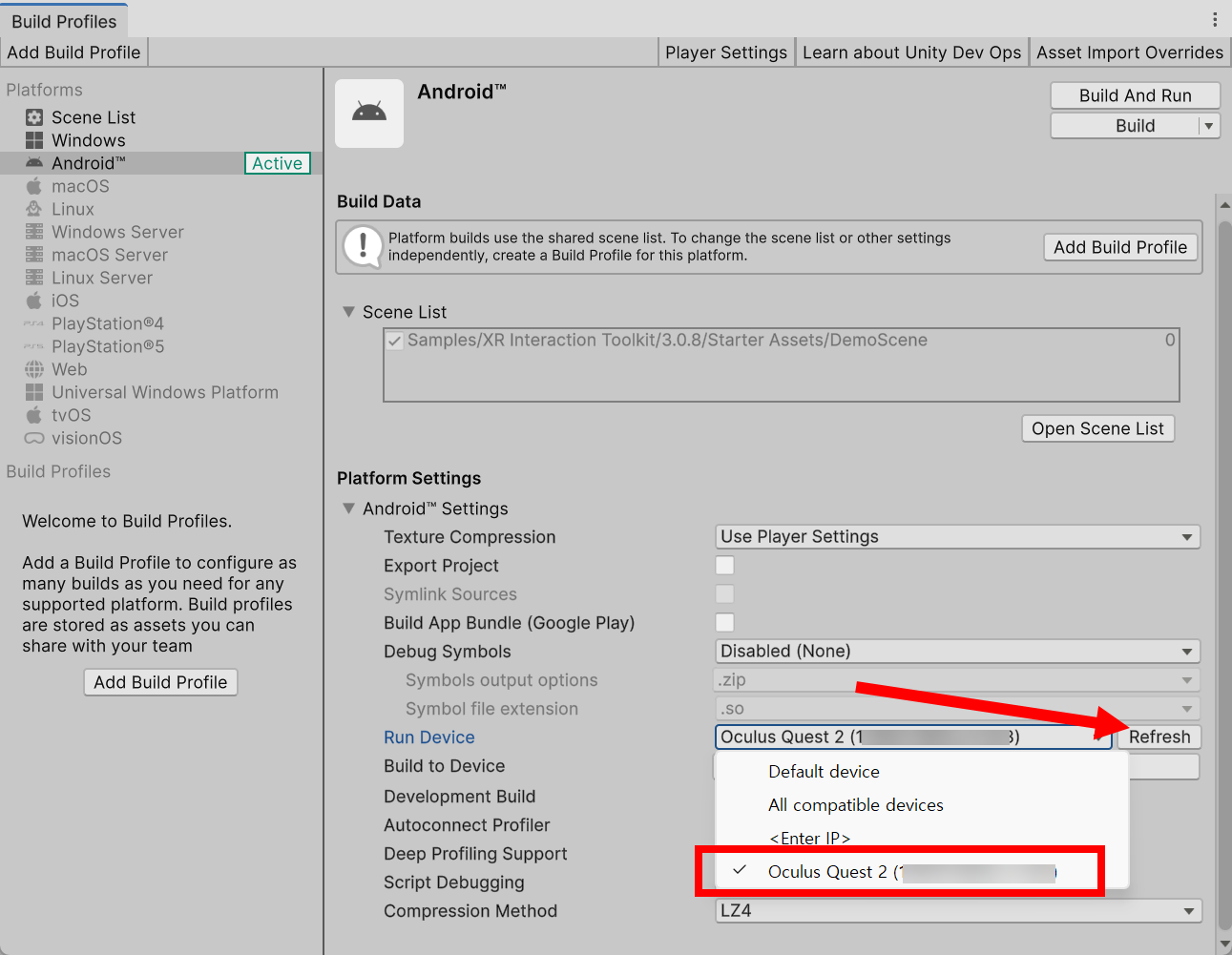The width and height of the screenshot is (1232, 955).
Task: Click the warning icon in Build Data box
Action: click(x=363, y=246)
